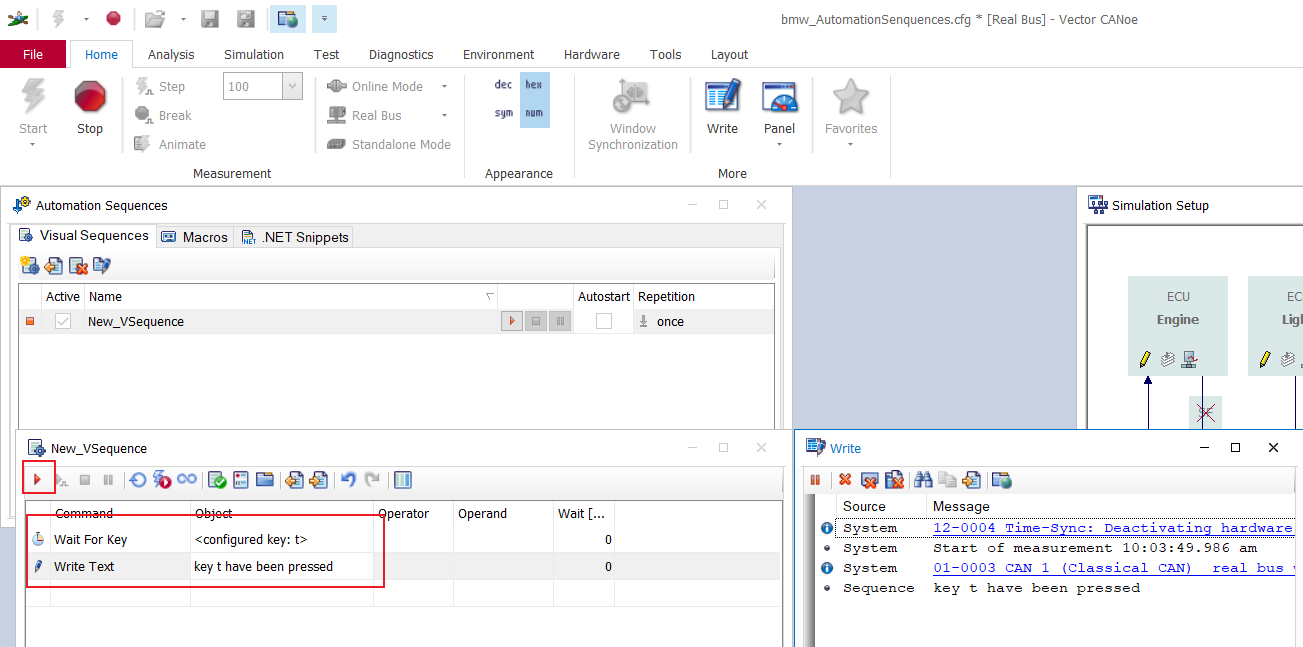This screenshot has height=647, width=1303.
Task: Import sequence icon in Automation Sequences
Action: point(54,265)
